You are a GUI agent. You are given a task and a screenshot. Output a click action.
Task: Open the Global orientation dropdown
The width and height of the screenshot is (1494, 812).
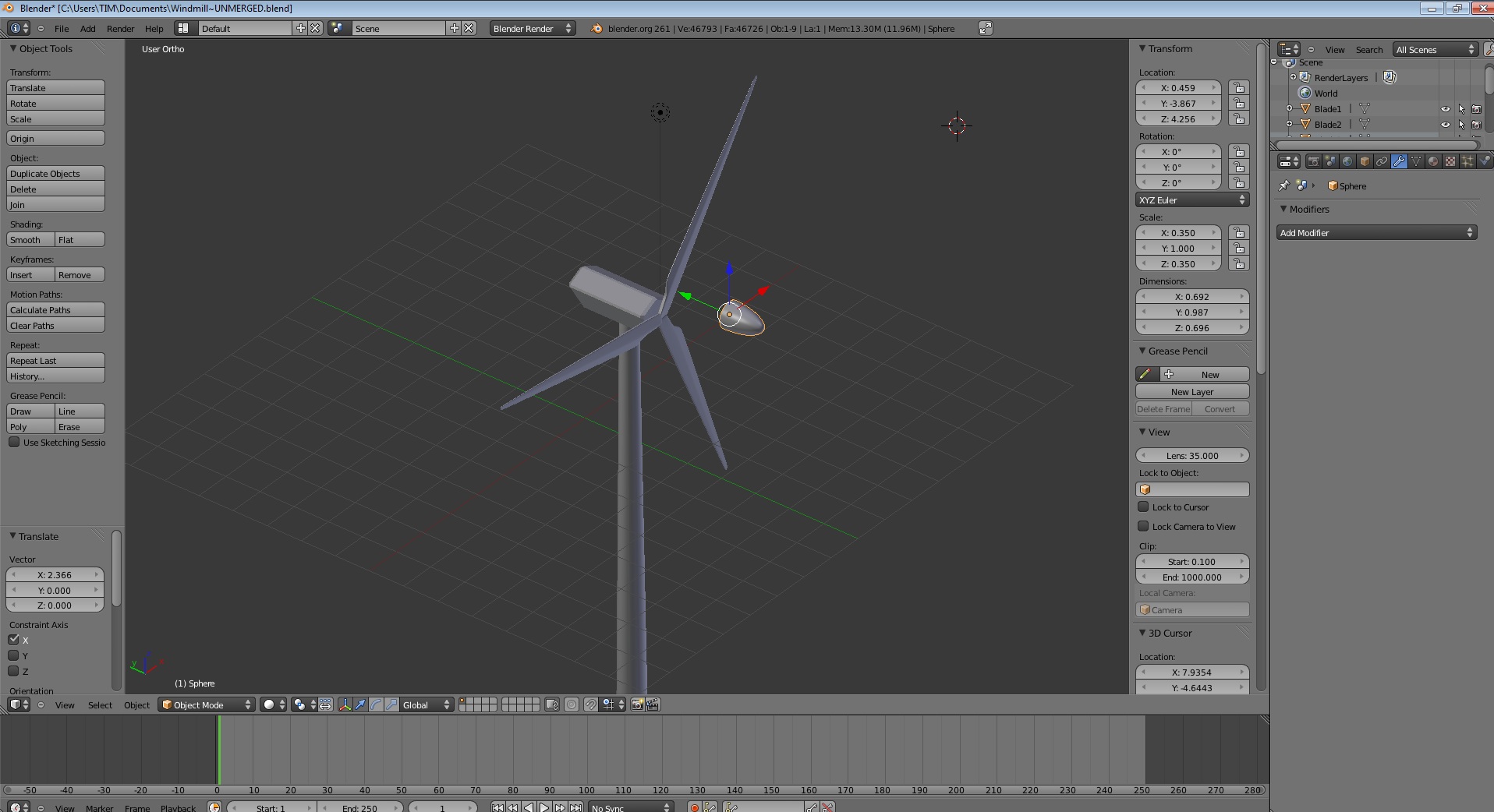[x=426, y=704]
